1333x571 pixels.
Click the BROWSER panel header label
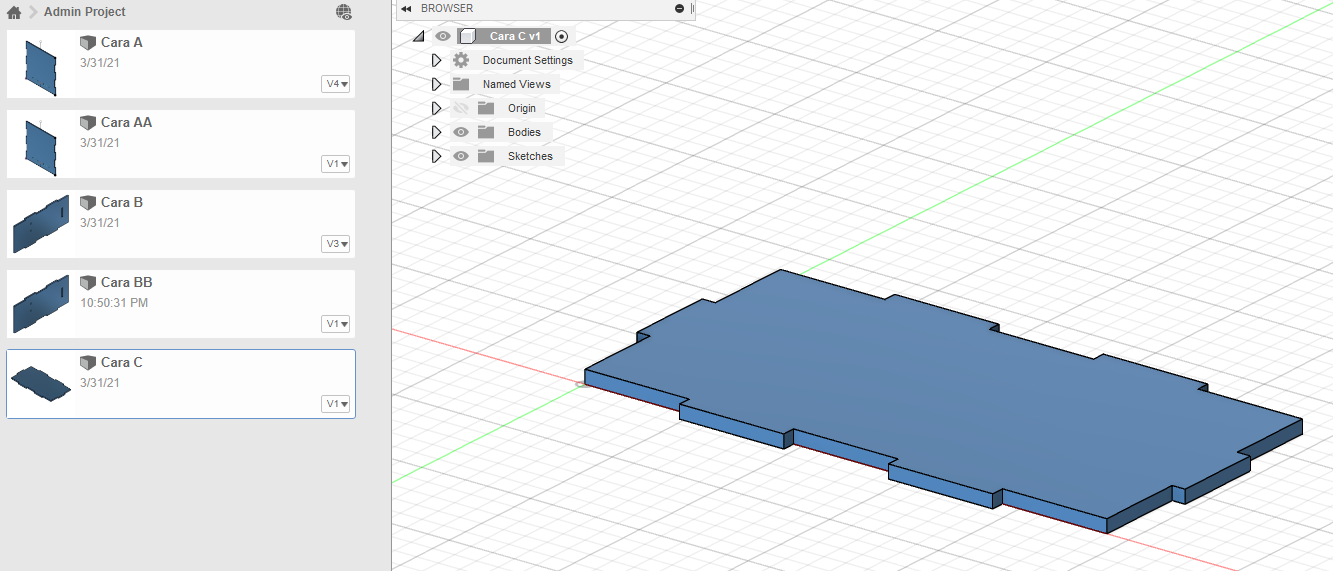click(447, 8)
